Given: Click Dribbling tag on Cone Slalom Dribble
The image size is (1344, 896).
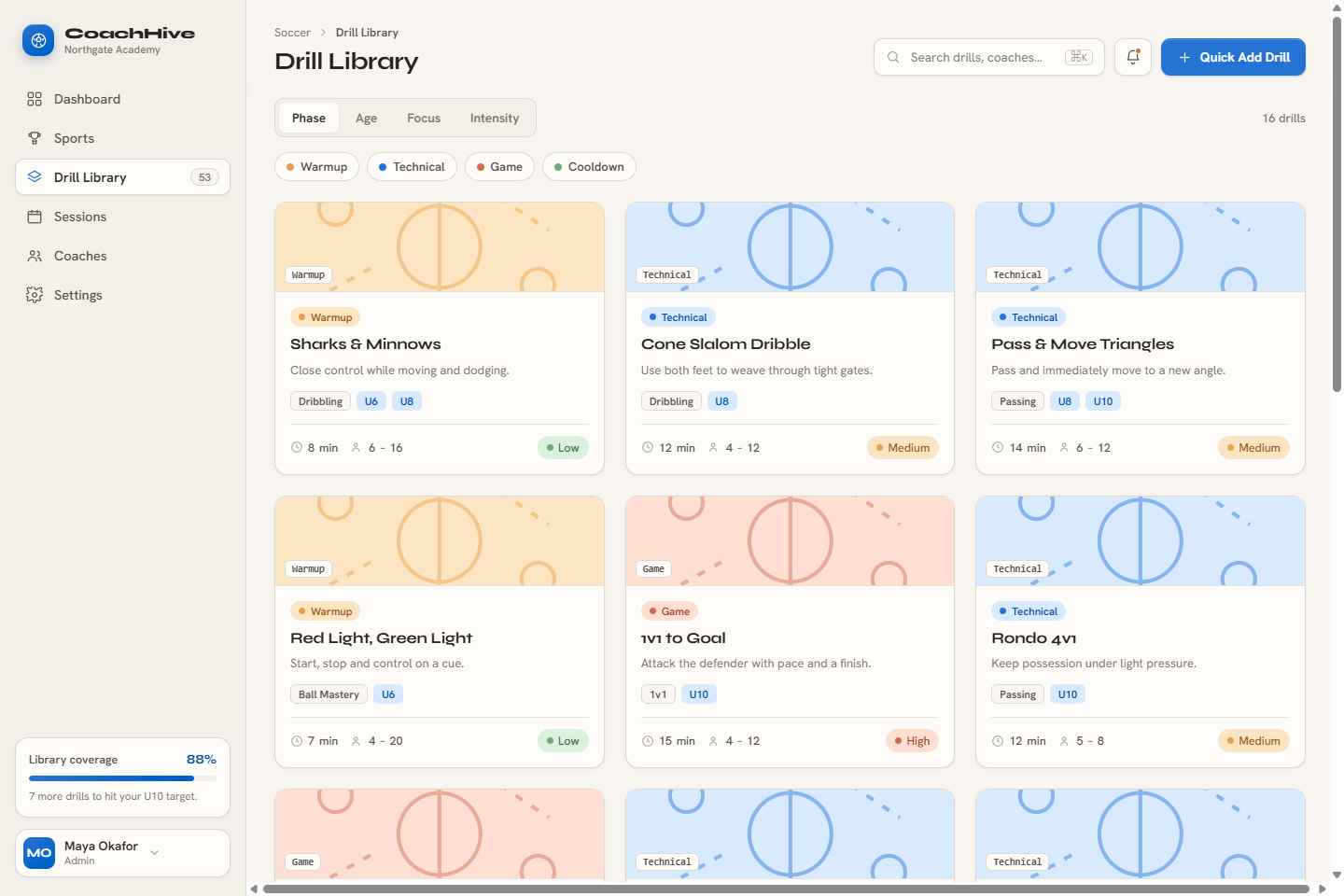Looking at the screenshot, I should coord(671,401).
